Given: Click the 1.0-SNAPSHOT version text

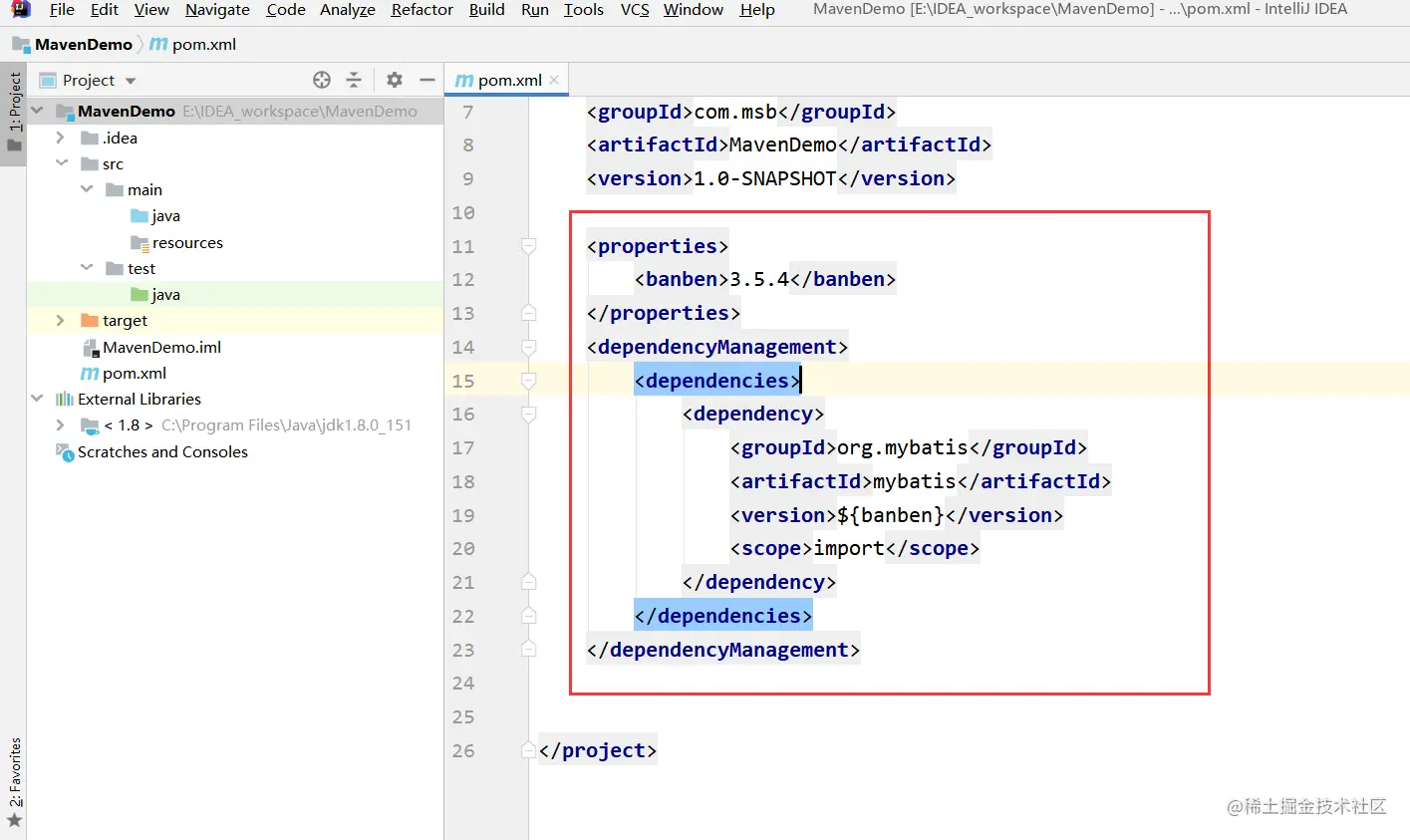Looking at the screenshot, I should pos(765,178).
